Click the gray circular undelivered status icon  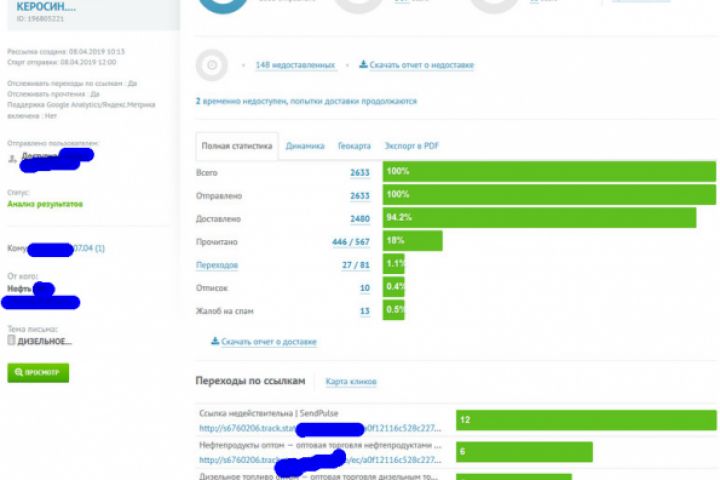[x=212, y=65]
